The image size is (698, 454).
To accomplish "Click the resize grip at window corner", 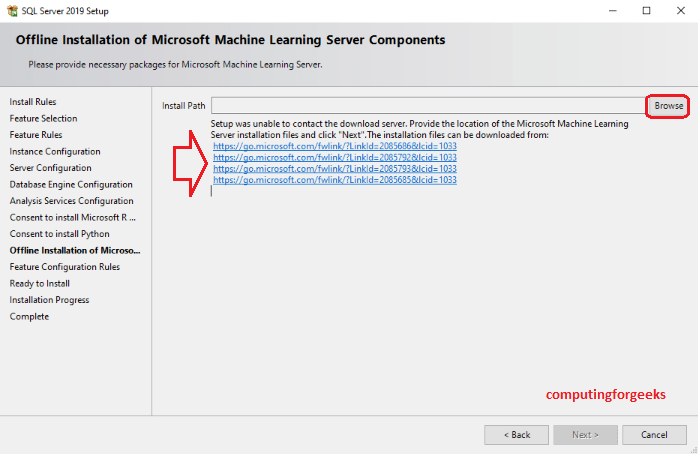I will 694,450.
